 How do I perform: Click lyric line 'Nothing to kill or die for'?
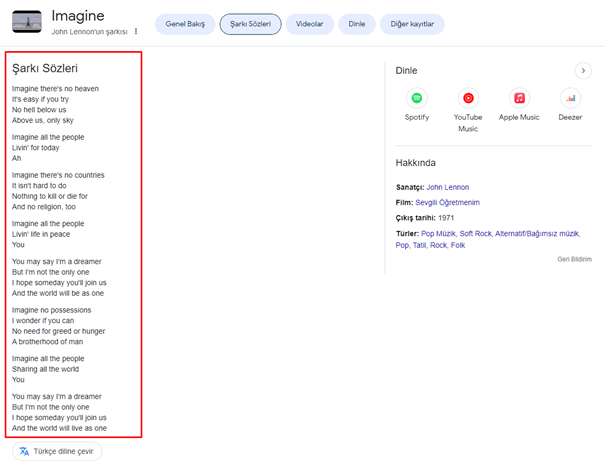click(x=50, y=196)
